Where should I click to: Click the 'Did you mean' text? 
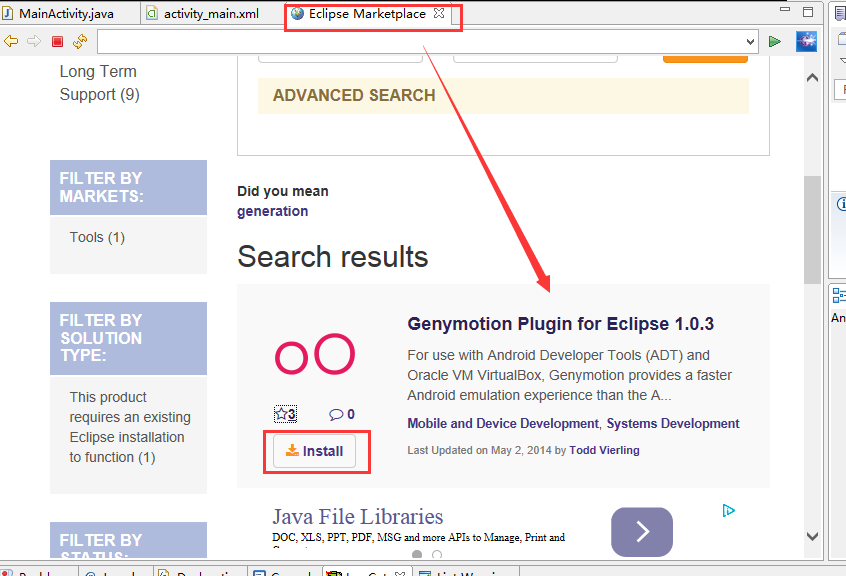[x=283, y=191]
